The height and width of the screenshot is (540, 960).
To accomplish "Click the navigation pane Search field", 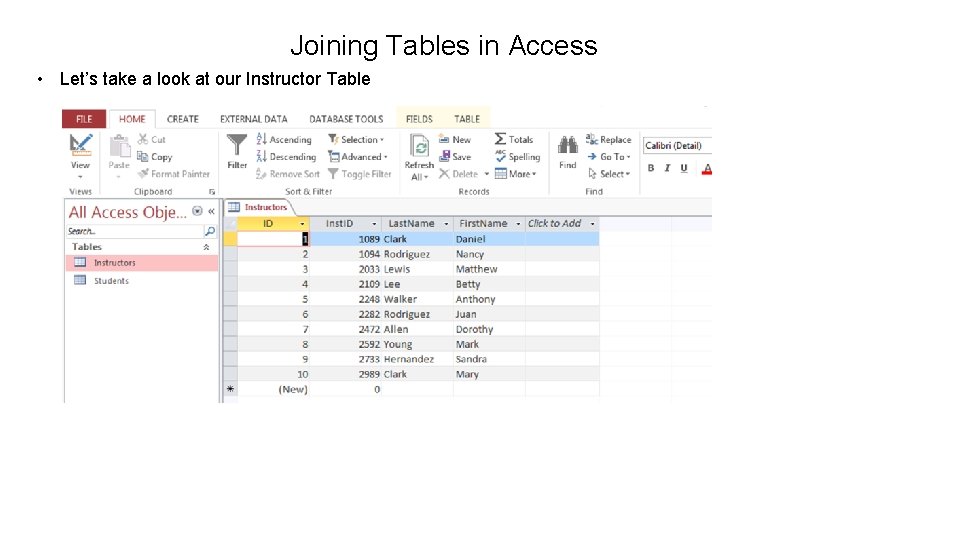I will tap(134, 231).
